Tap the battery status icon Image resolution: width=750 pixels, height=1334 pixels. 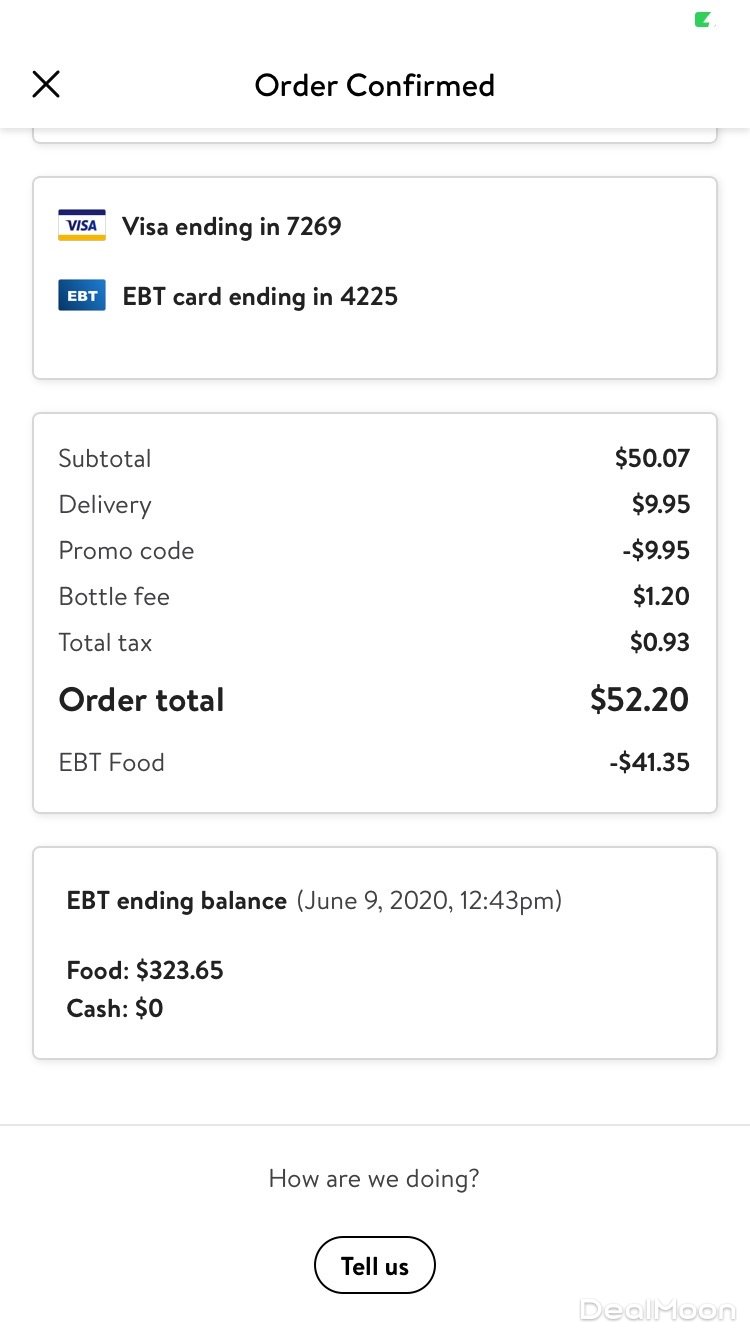(705, 20)
